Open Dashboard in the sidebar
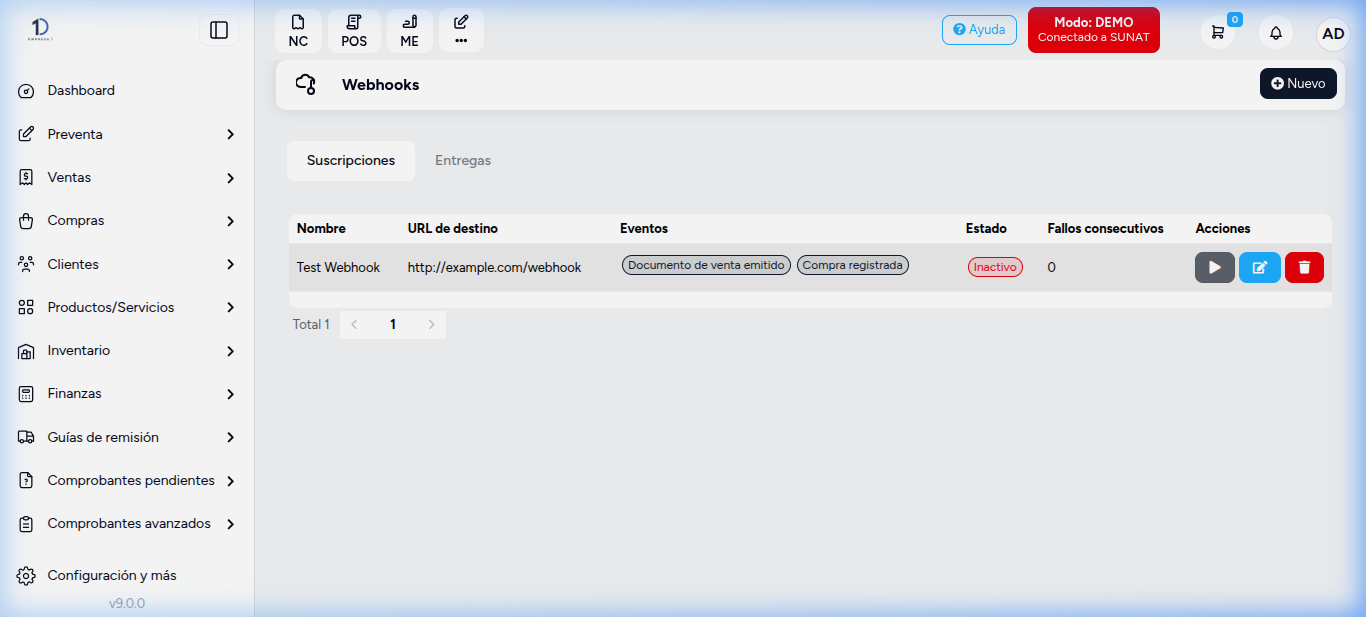 point(81,91)
